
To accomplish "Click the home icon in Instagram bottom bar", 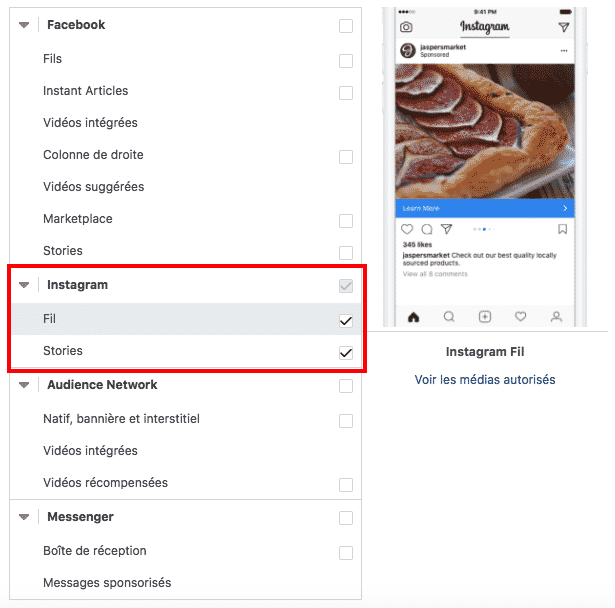I will (x=413, y=317).
